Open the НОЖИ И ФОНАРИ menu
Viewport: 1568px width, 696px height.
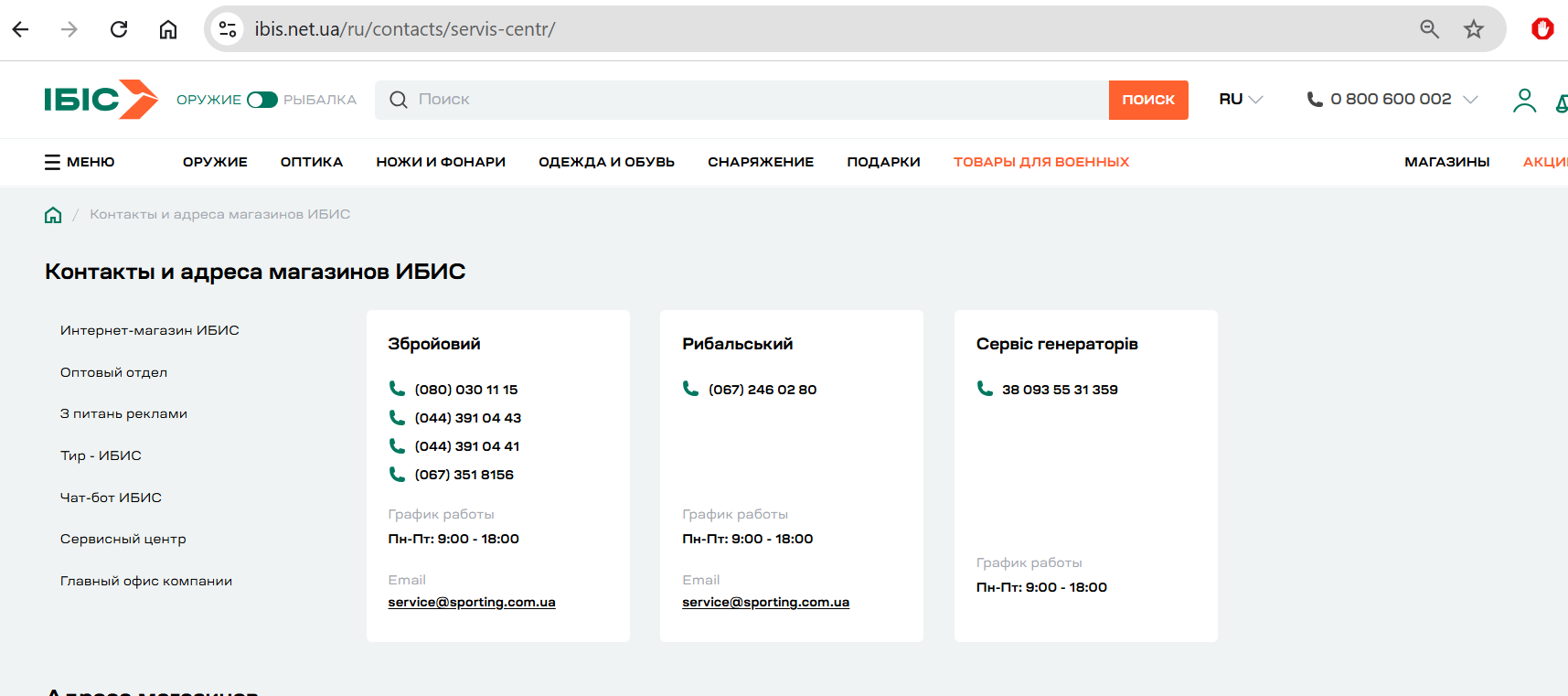point(441,162)
